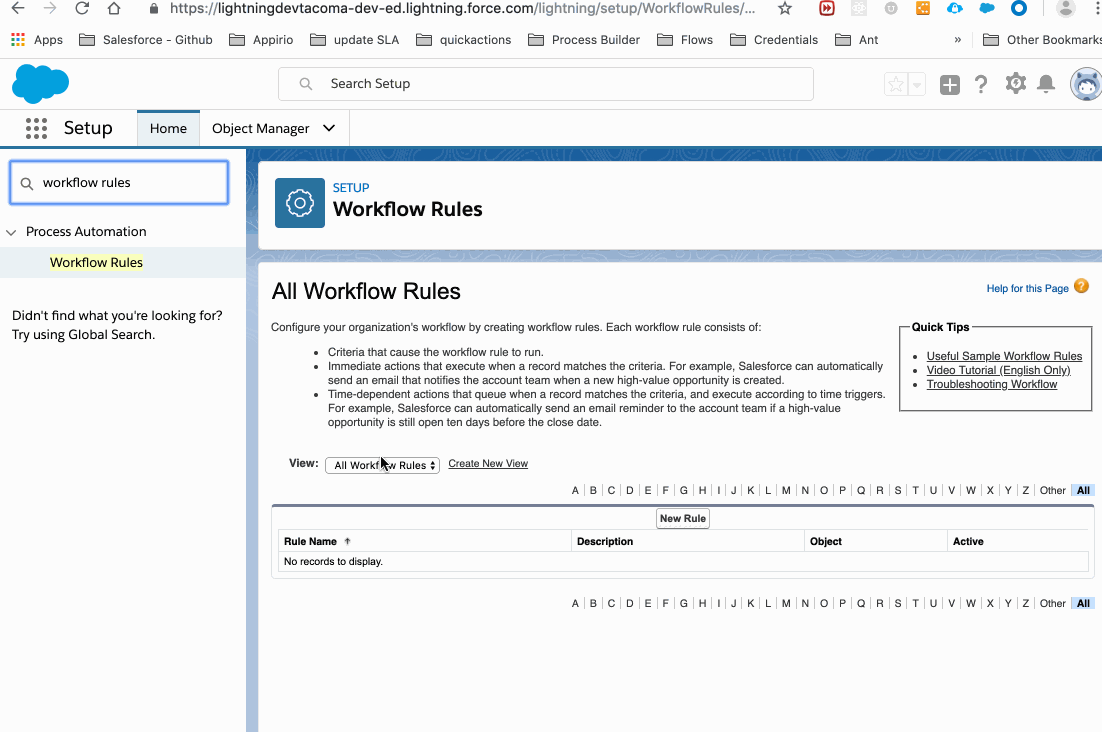The width and height of the screenshot is (1102, 732).
Task: Select All in the bottom alphabet bar
Action: (1083, 603)
